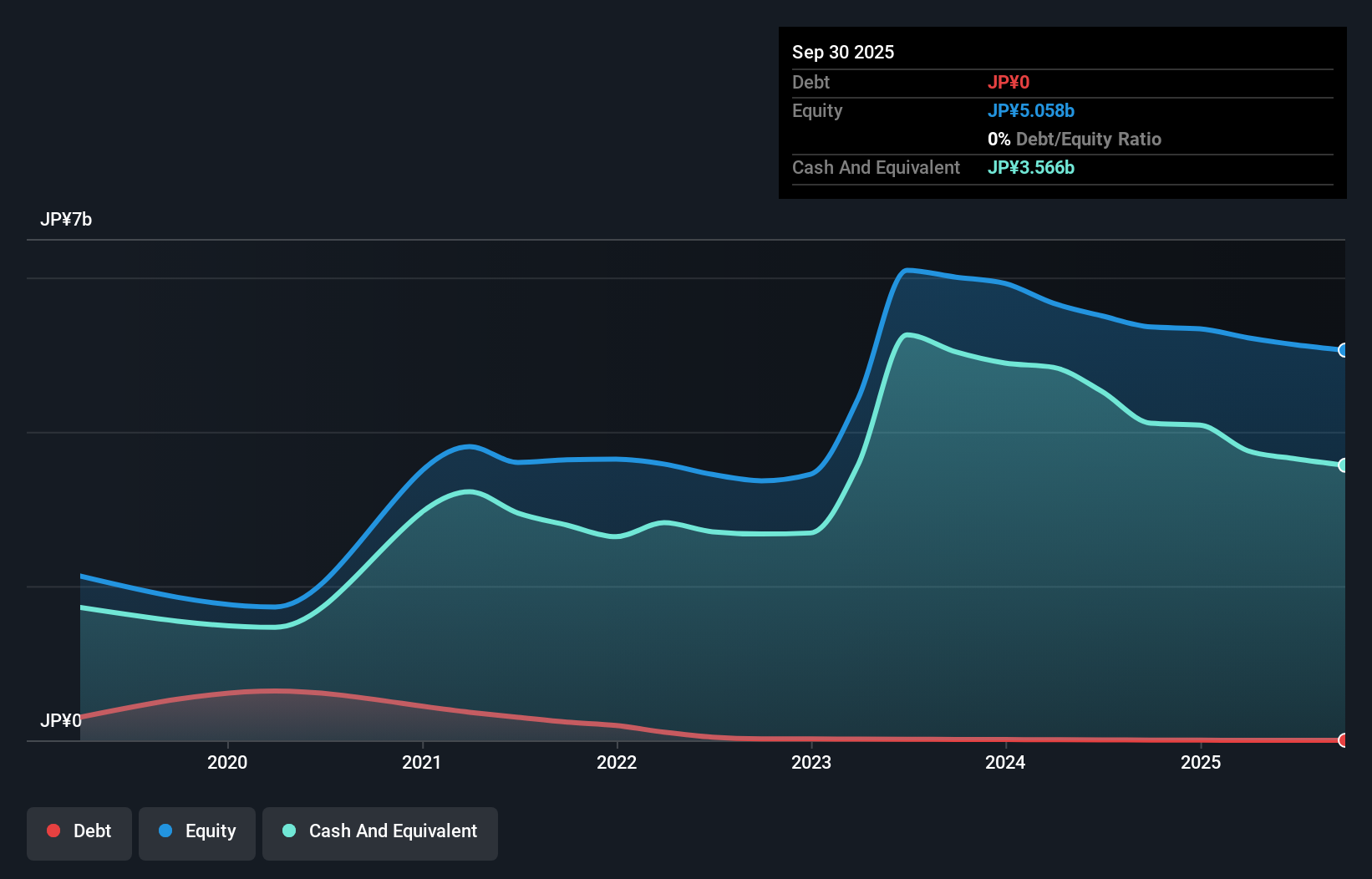Toggle the Equity series visibility
Image resolution: width=1372 pixels, height=879 pixels.
click(196, 832)
